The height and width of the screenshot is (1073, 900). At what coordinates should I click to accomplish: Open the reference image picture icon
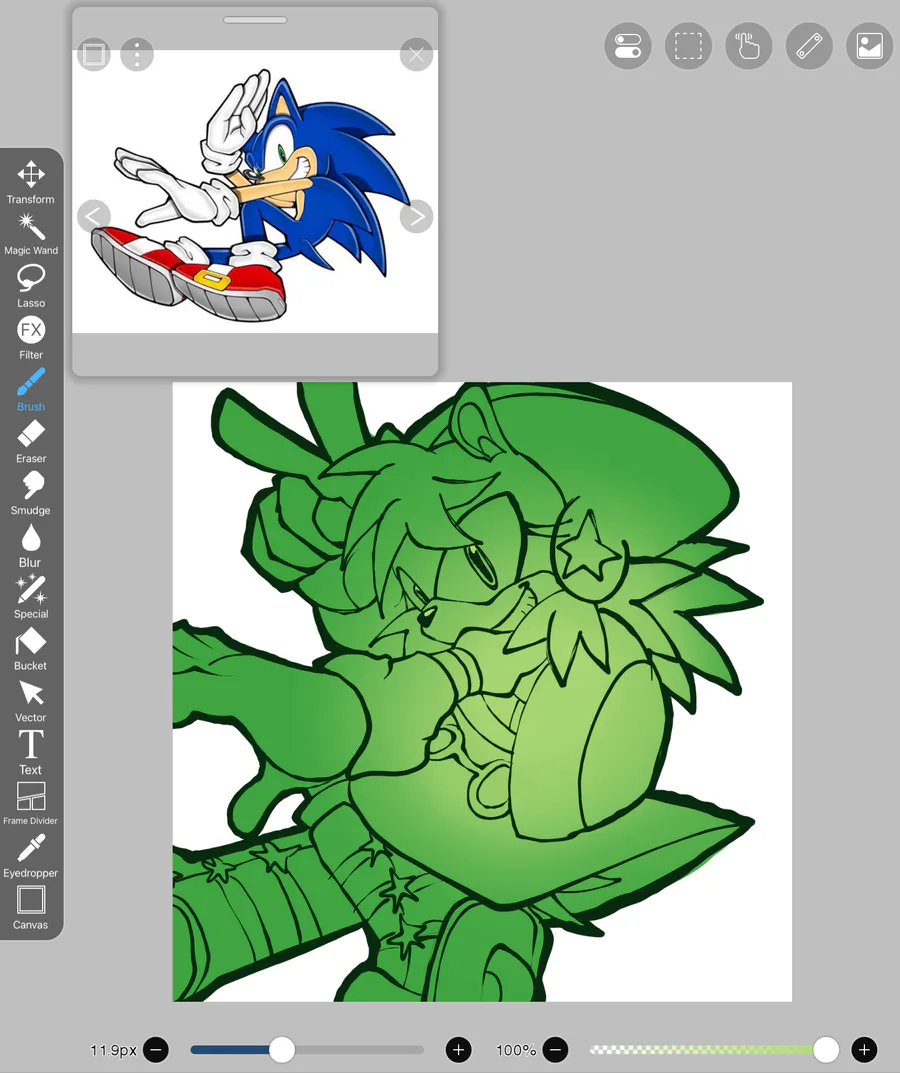869,46
